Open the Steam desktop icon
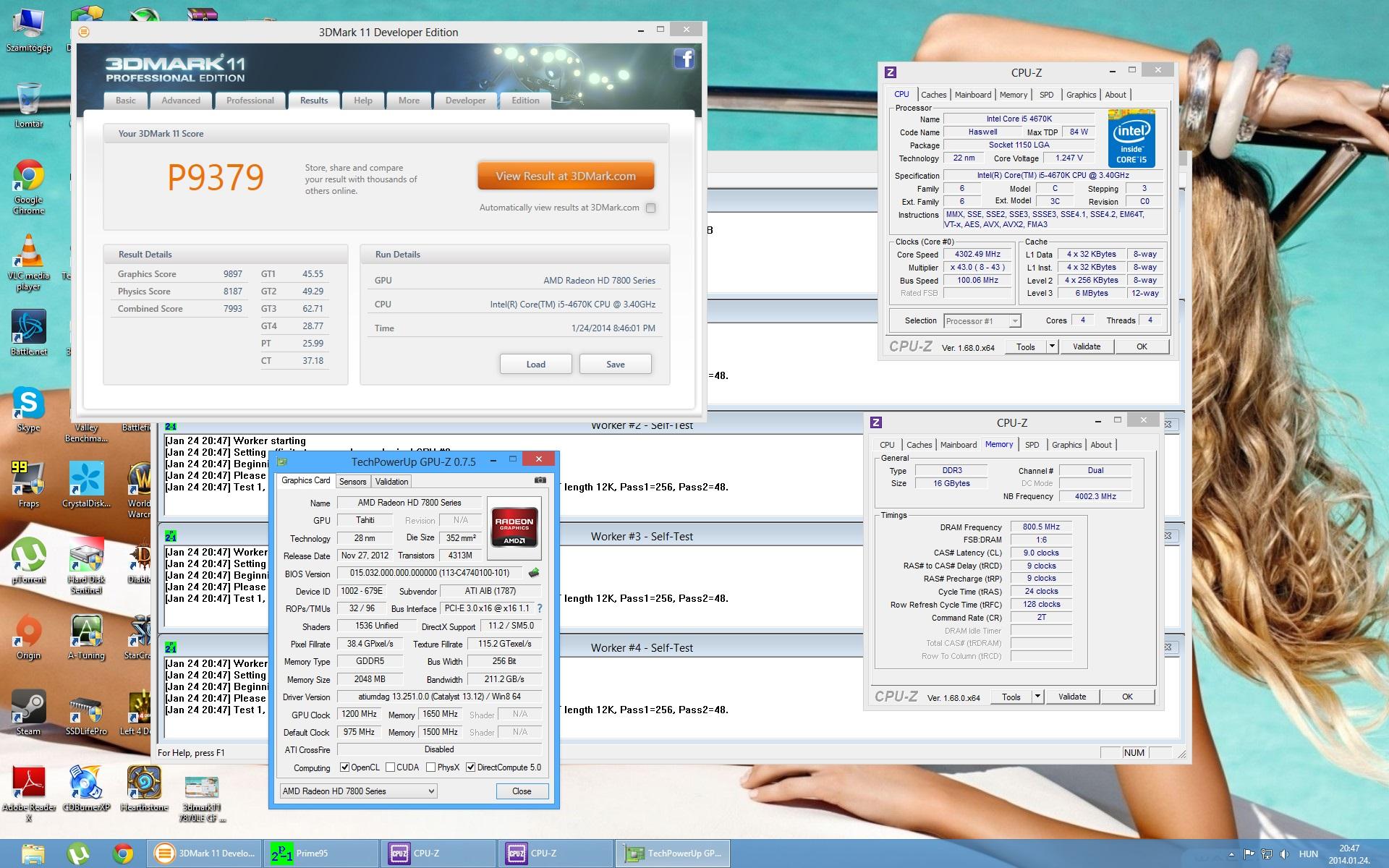1389x868 pixels. click(29, 707)
